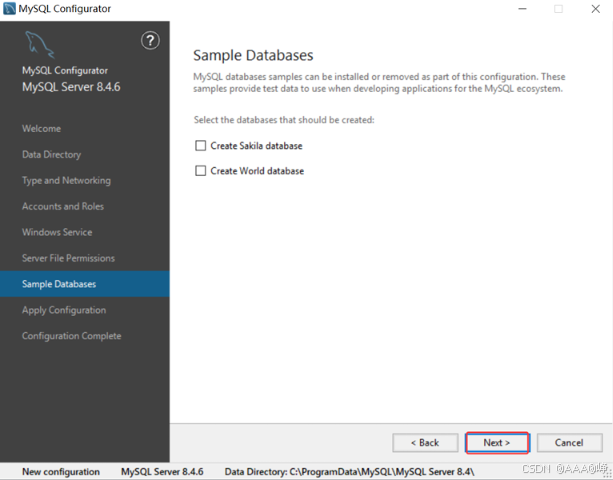Viewport: 613px width, 480px height.
Task: Click 'MySQL Server 8.4.6' sidebar title
Action: 71,87
